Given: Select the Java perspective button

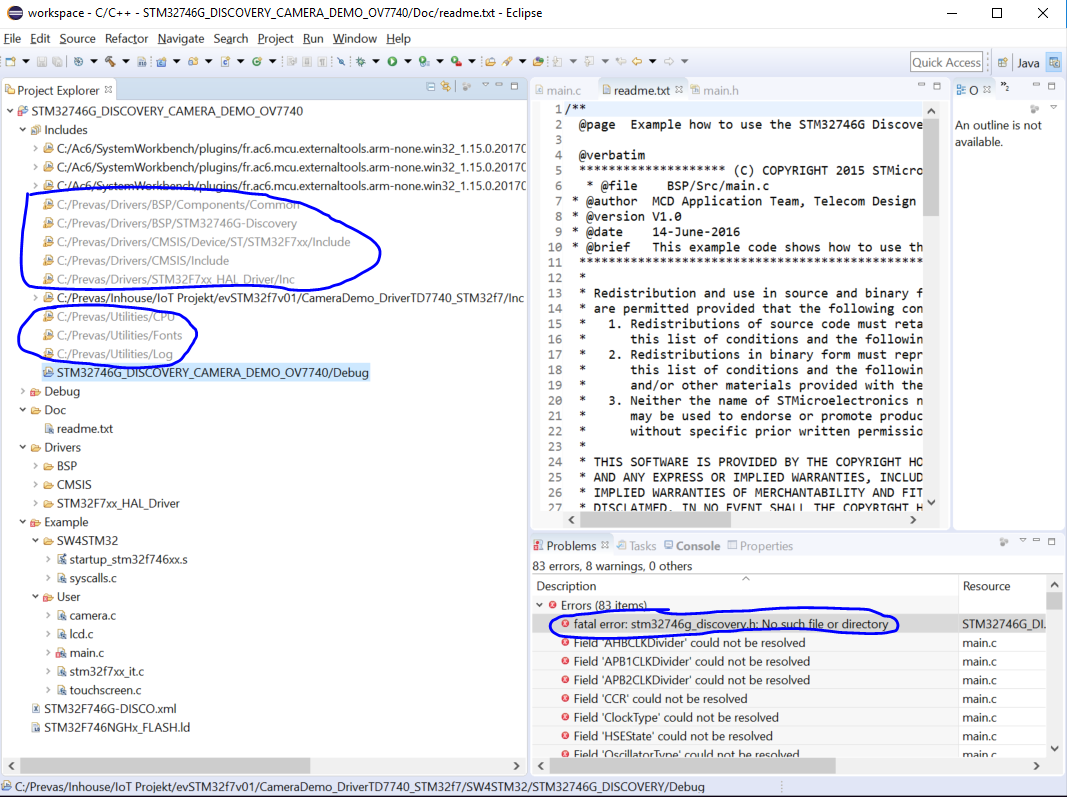Looking at the screenshot, I should (x=1028, y=62).
